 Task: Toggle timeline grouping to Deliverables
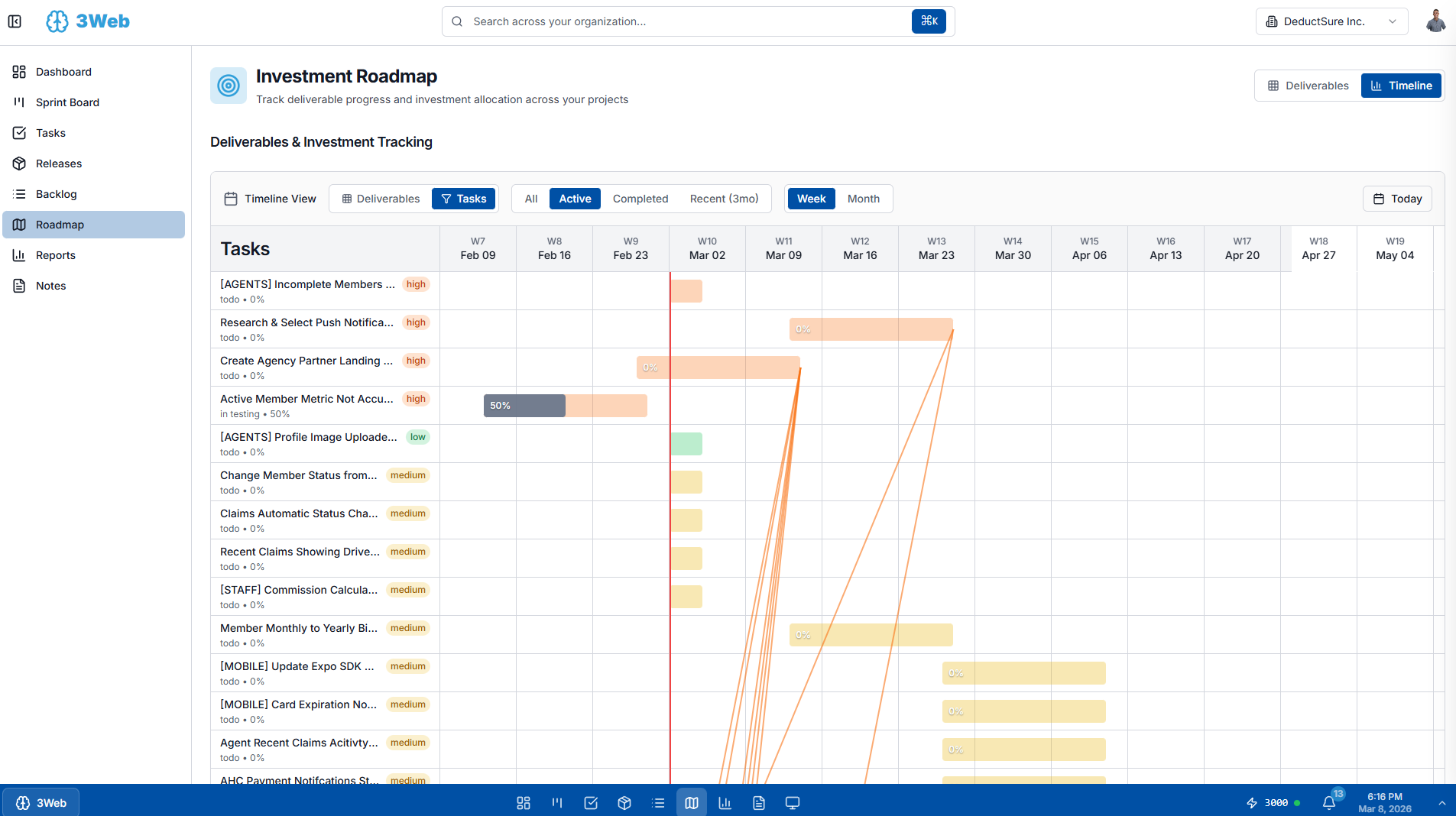(381, 199)
